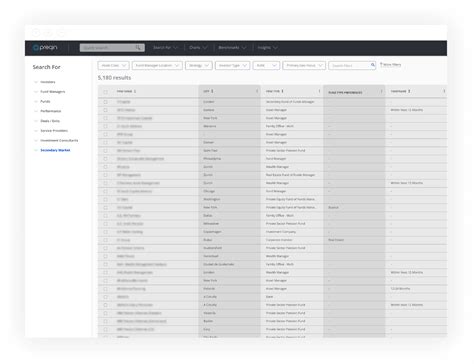Select Secondary Market in the sidebar

coord(55,150)
